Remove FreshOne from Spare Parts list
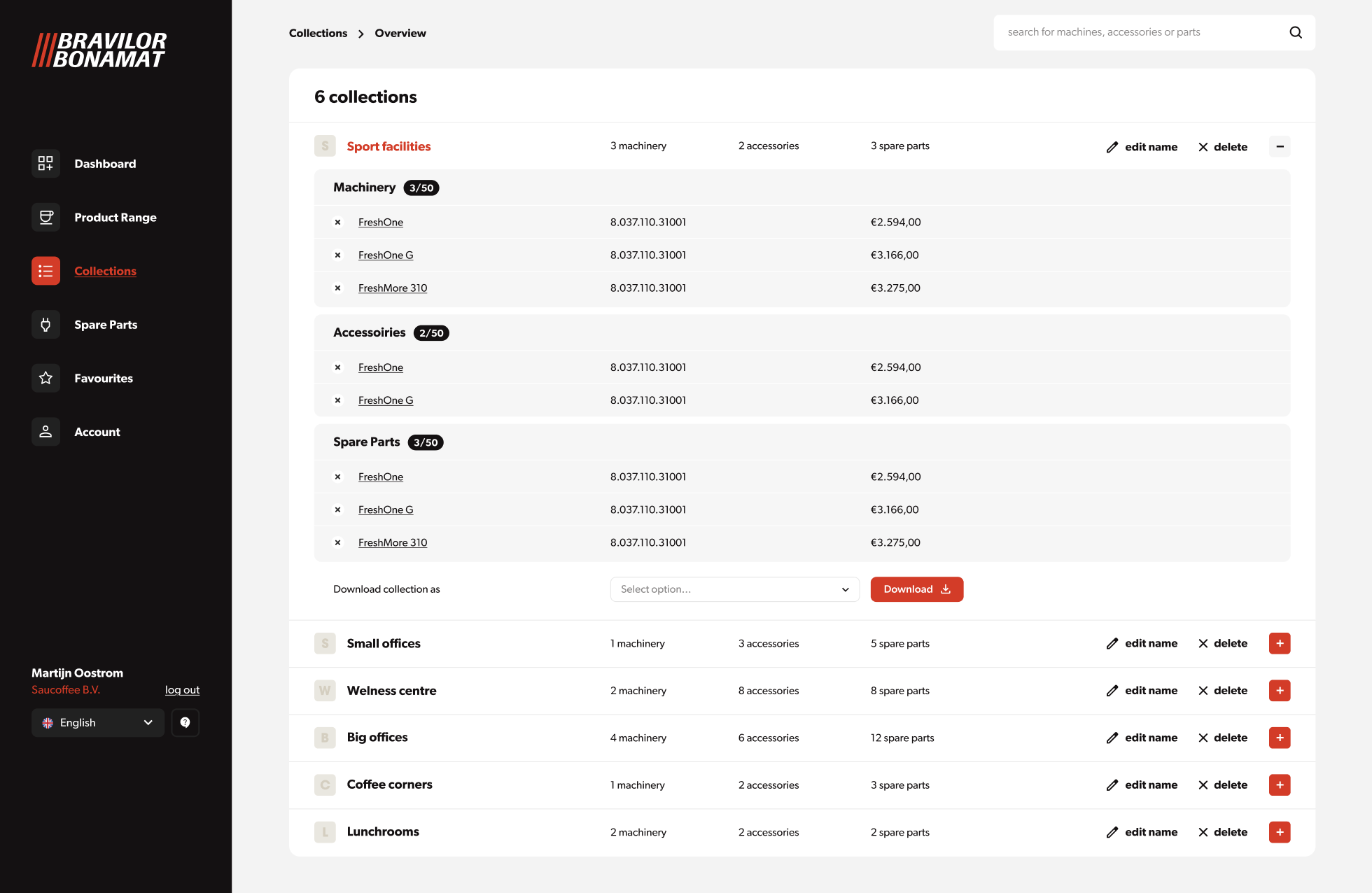Screen dimensions: 1372x893 click(338, 477)
